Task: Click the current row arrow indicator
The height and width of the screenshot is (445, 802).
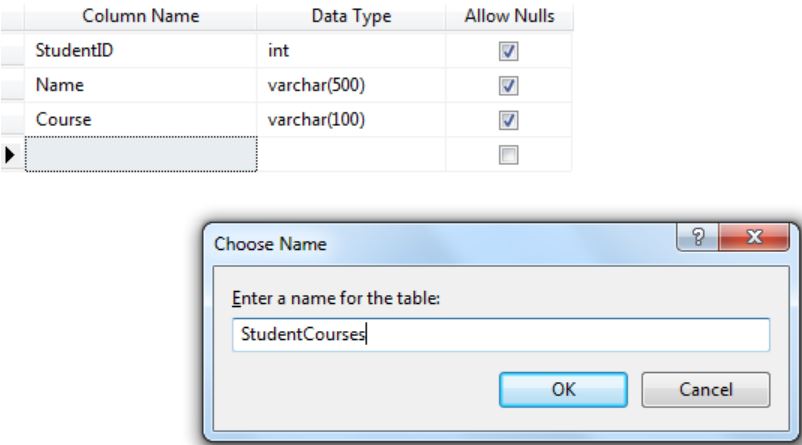Action: [10, 154]
